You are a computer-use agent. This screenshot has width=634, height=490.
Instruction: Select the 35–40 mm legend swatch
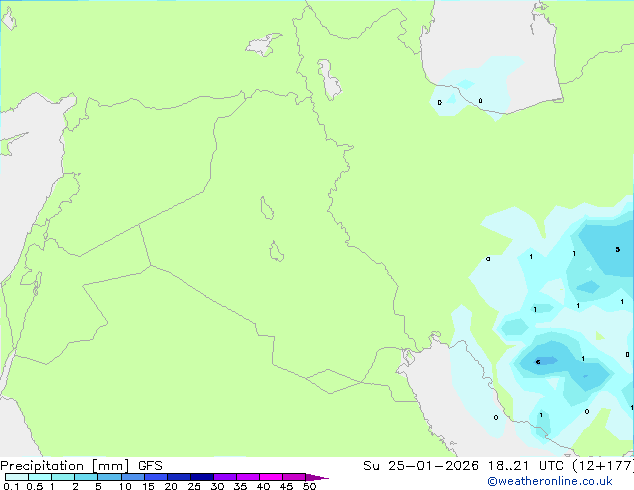click(248, 477)
